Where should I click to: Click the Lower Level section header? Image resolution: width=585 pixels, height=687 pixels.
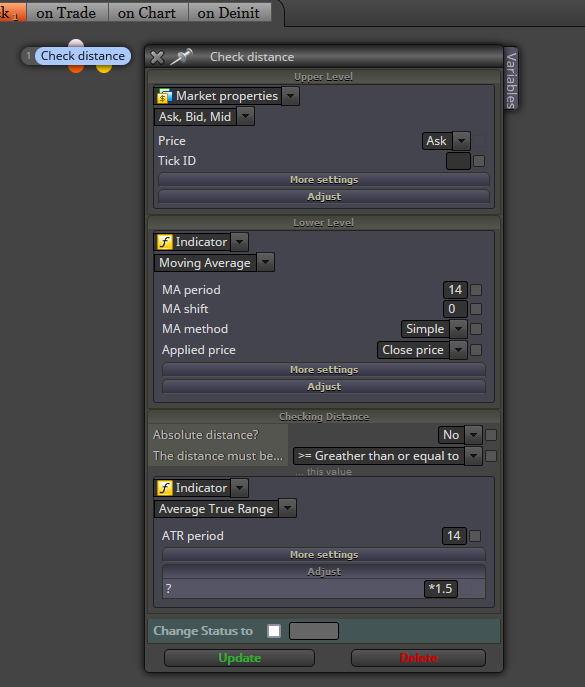[323, 223]
